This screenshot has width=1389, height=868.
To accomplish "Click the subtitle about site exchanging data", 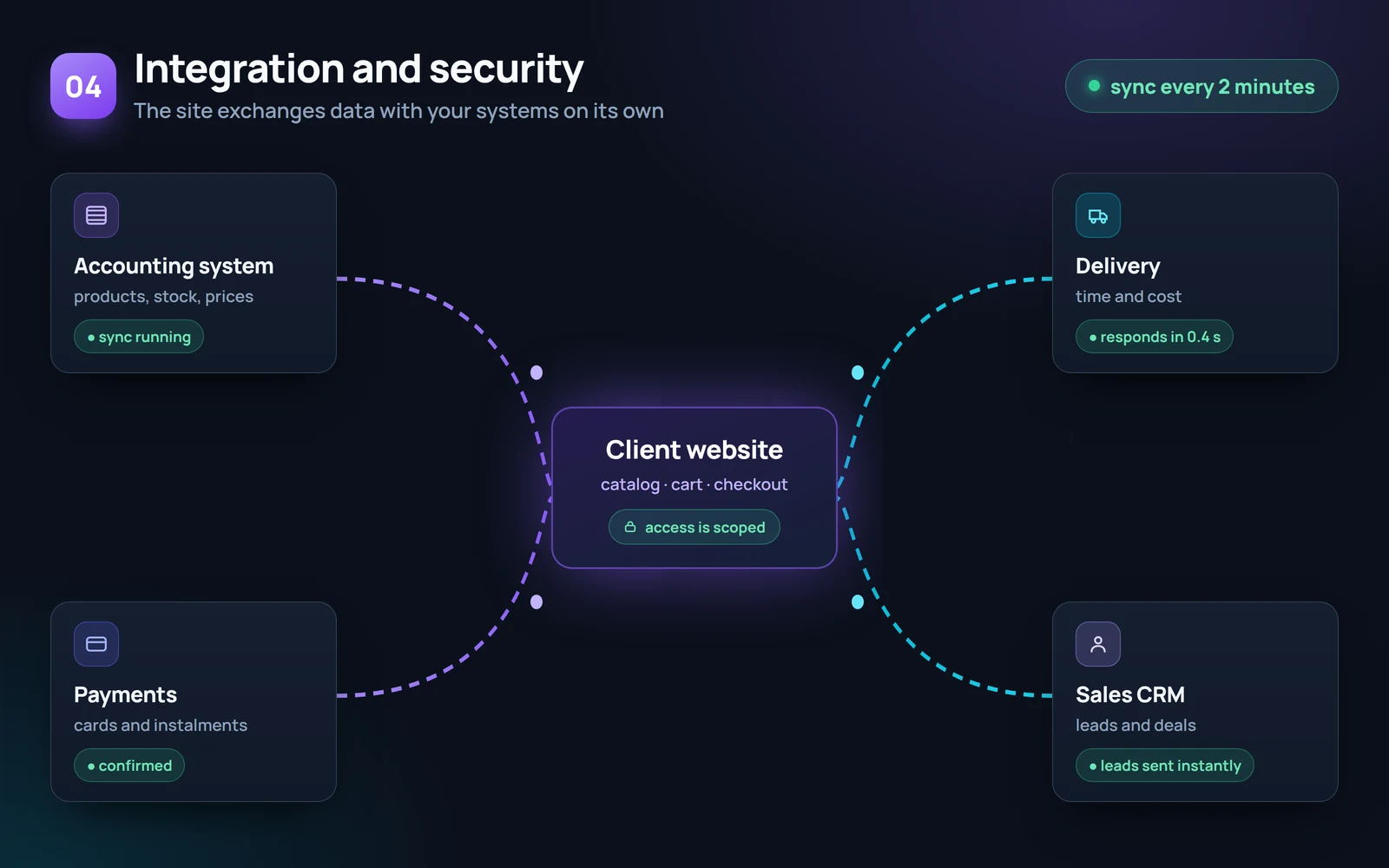I will (398, 111).
